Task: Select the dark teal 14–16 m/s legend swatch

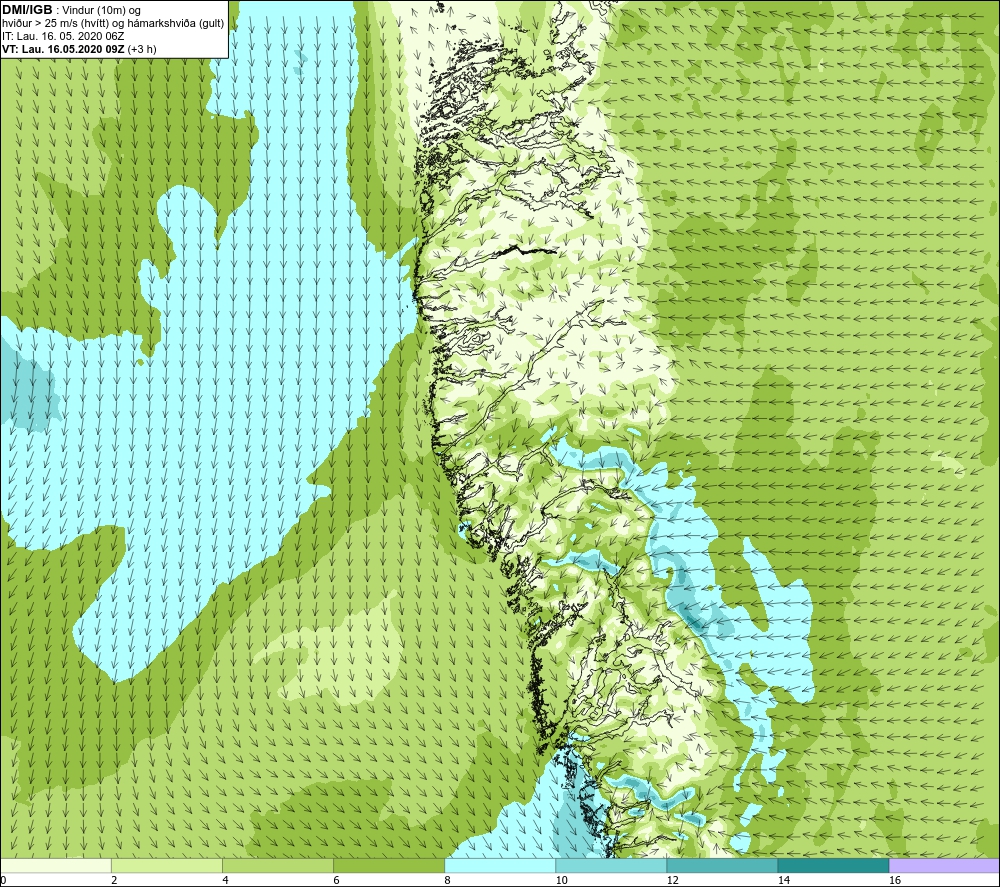Action: click(x=833, y=865)
